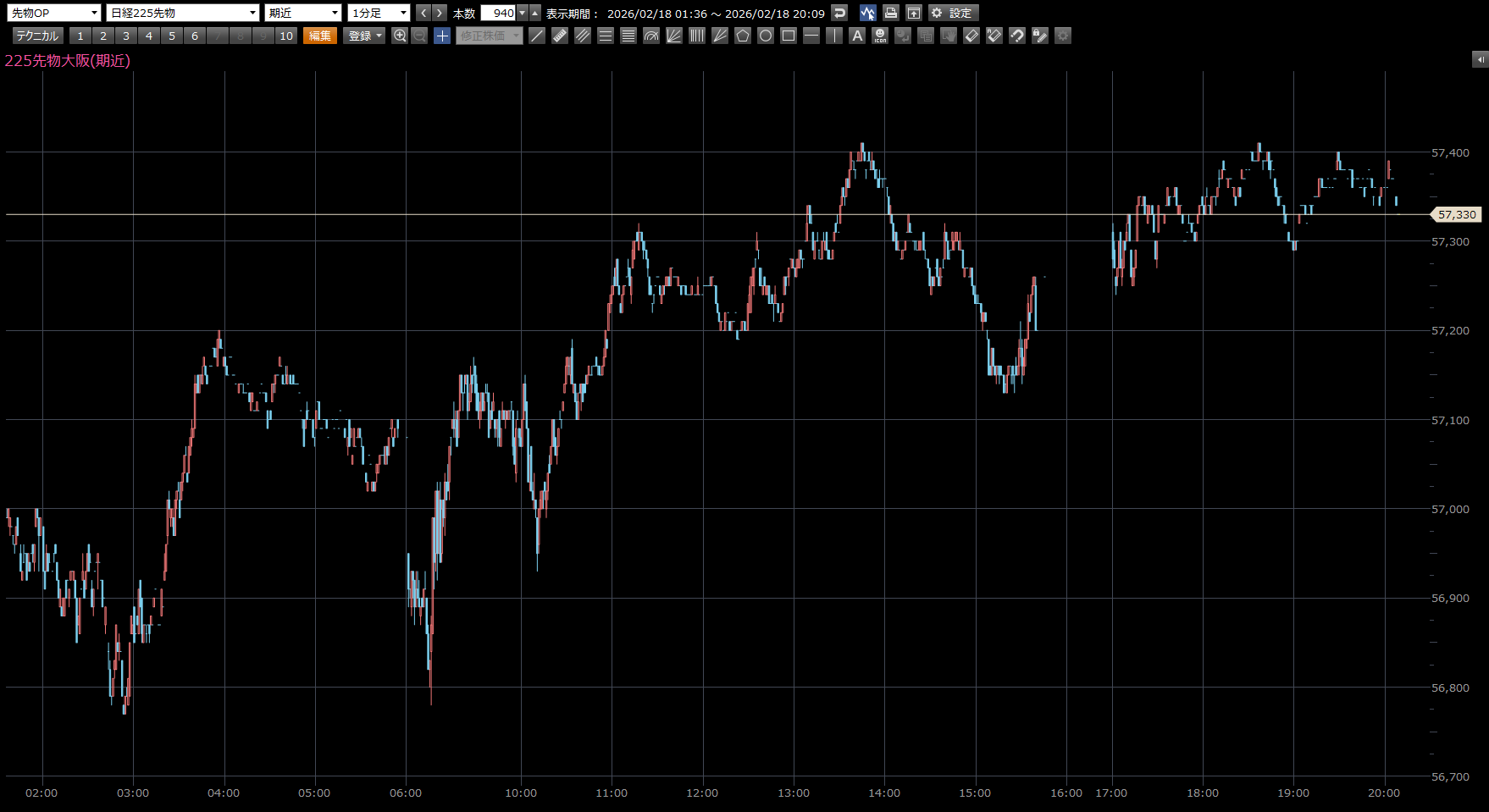Open the 設定 settings button
Screen dimensions: 1489x812
click(x=953, y=13)
